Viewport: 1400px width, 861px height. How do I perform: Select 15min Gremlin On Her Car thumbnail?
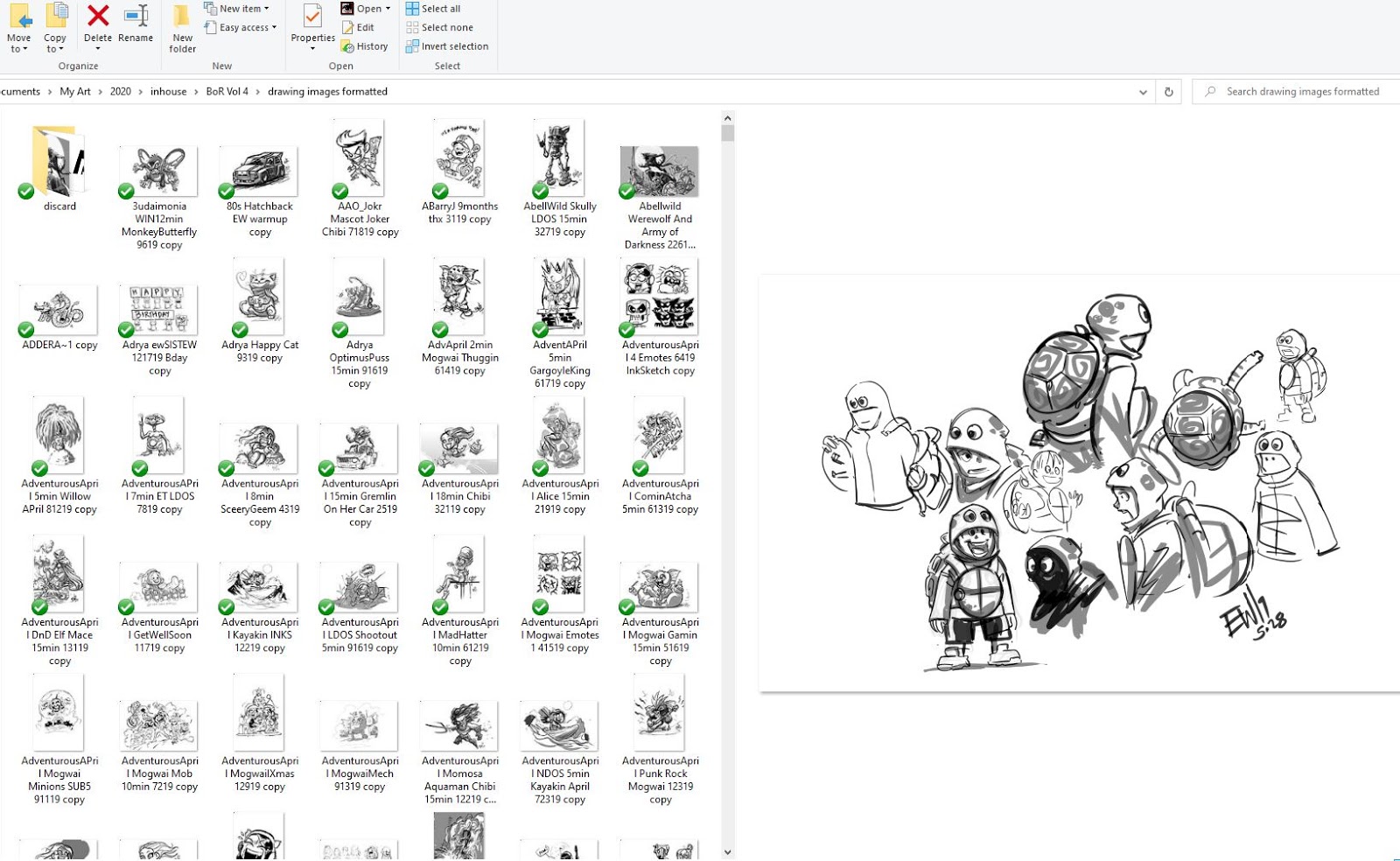(x=360, y=449)
